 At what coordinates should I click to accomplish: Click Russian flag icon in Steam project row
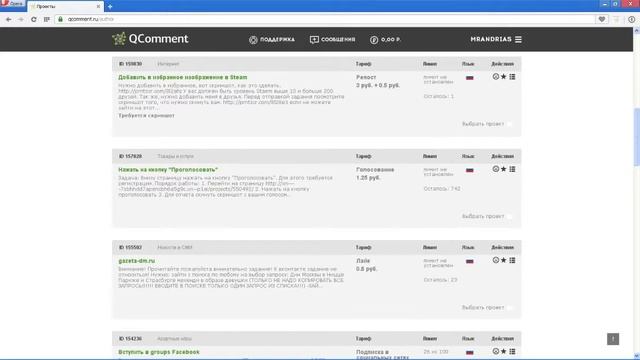[470, 78]
